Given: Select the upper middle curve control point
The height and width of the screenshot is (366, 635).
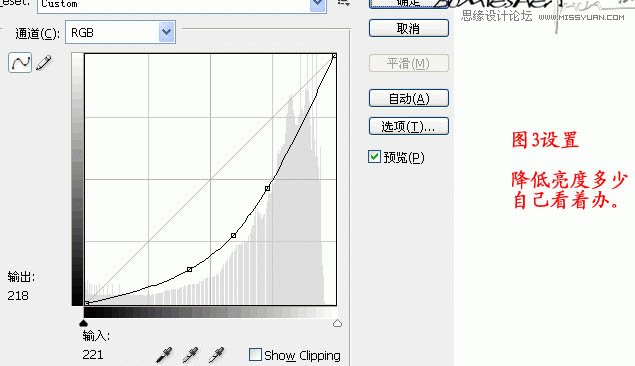Looking at the screenshot, I should tap(267, 188).
